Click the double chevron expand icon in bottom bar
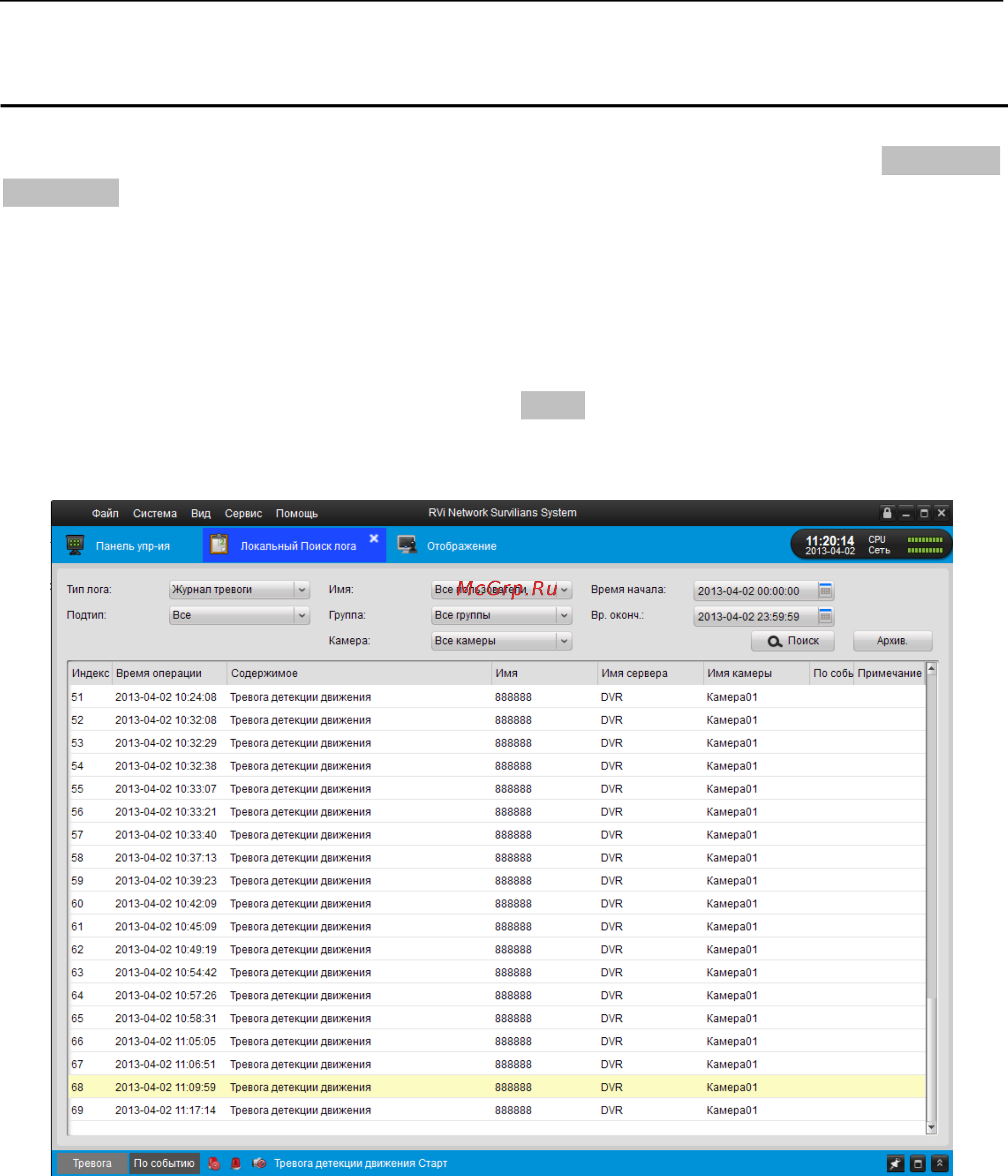Image resolution: width=1008 pixels, height=1176 pixels. [x=940, y=1164]
